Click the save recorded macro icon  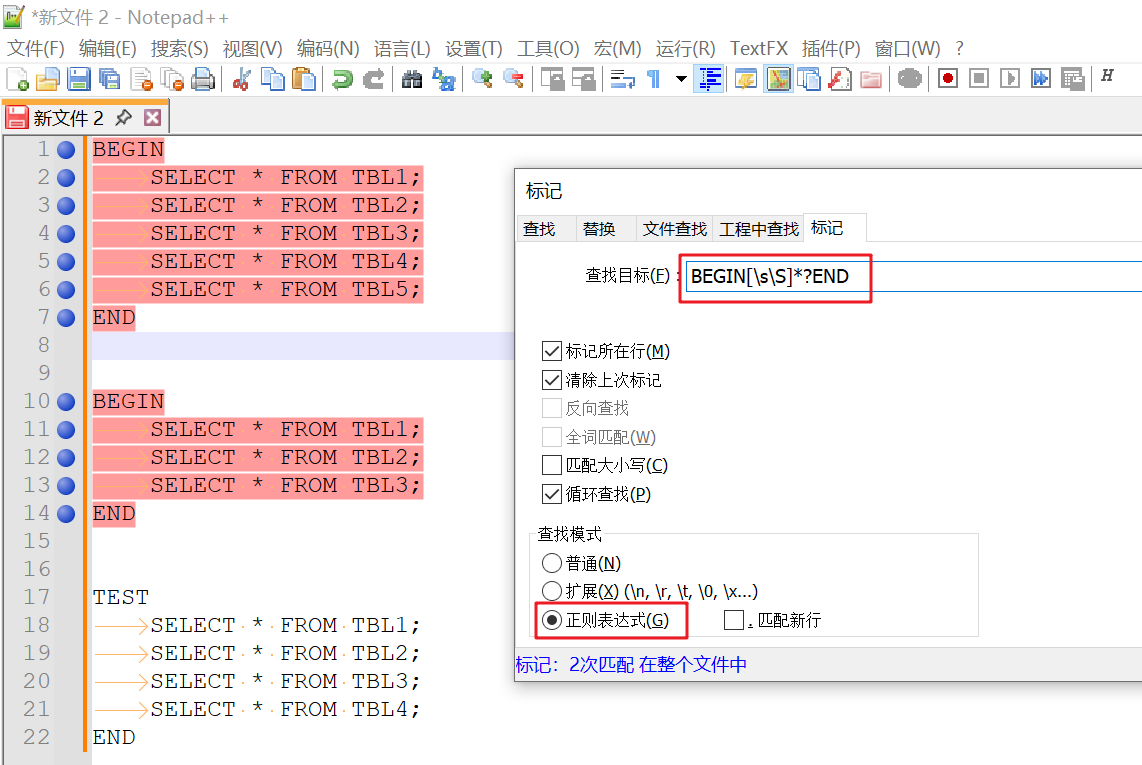click(1072, 79)
